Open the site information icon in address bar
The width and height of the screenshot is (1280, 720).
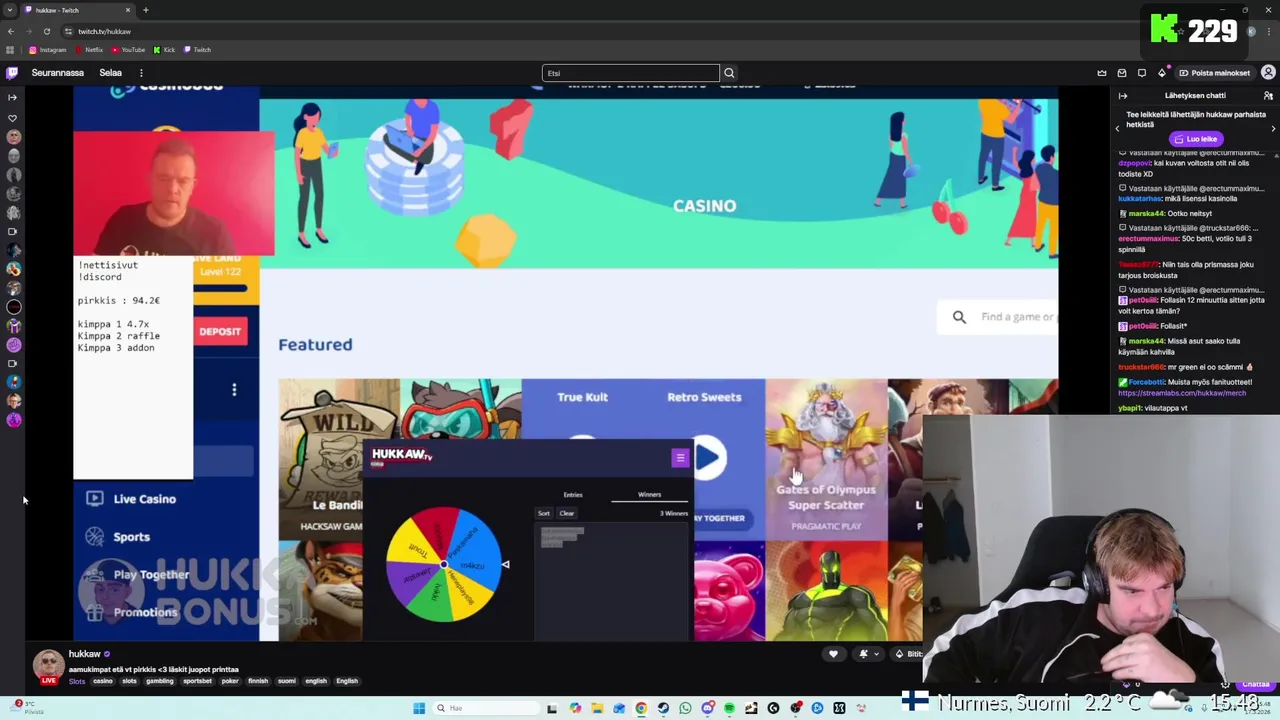pos(68,31)
